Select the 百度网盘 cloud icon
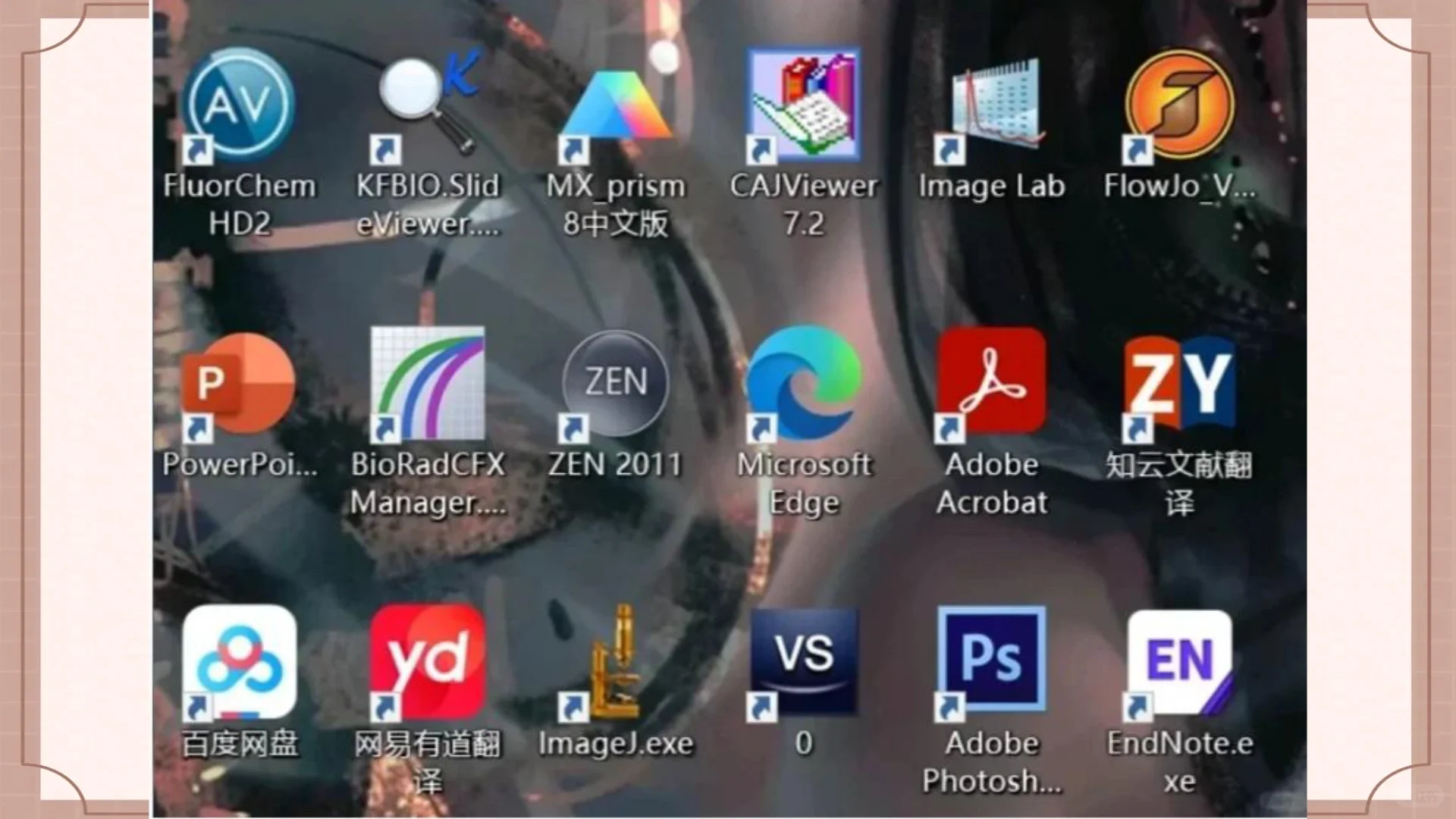1456x819 pixels. click(x=239, y=661)
